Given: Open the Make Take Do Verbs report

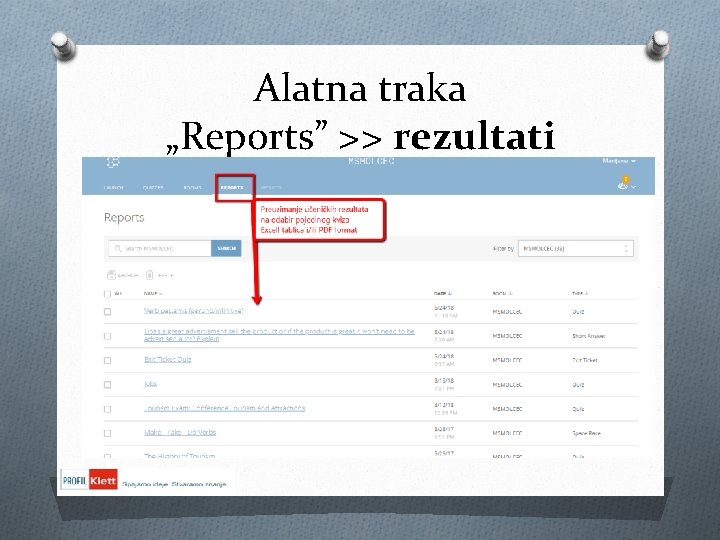Looking at the screenshot, I should pos(180,433).
